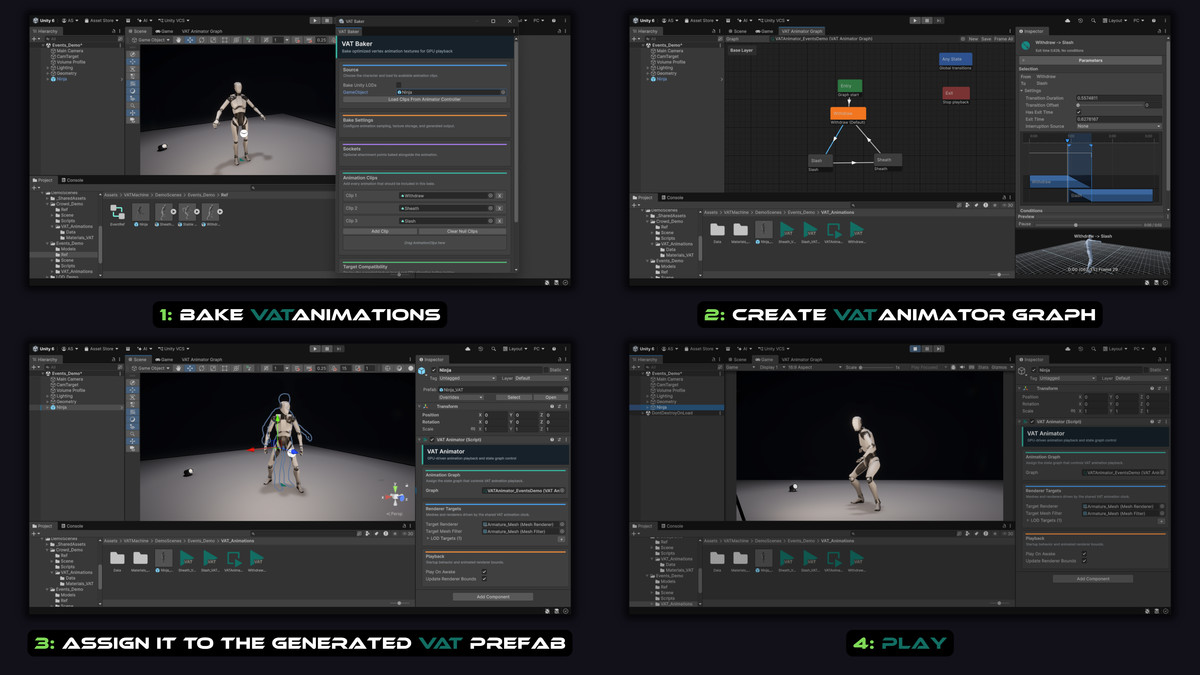Select Withdraw asset in step 3 Project panel

tap(257, 559)
